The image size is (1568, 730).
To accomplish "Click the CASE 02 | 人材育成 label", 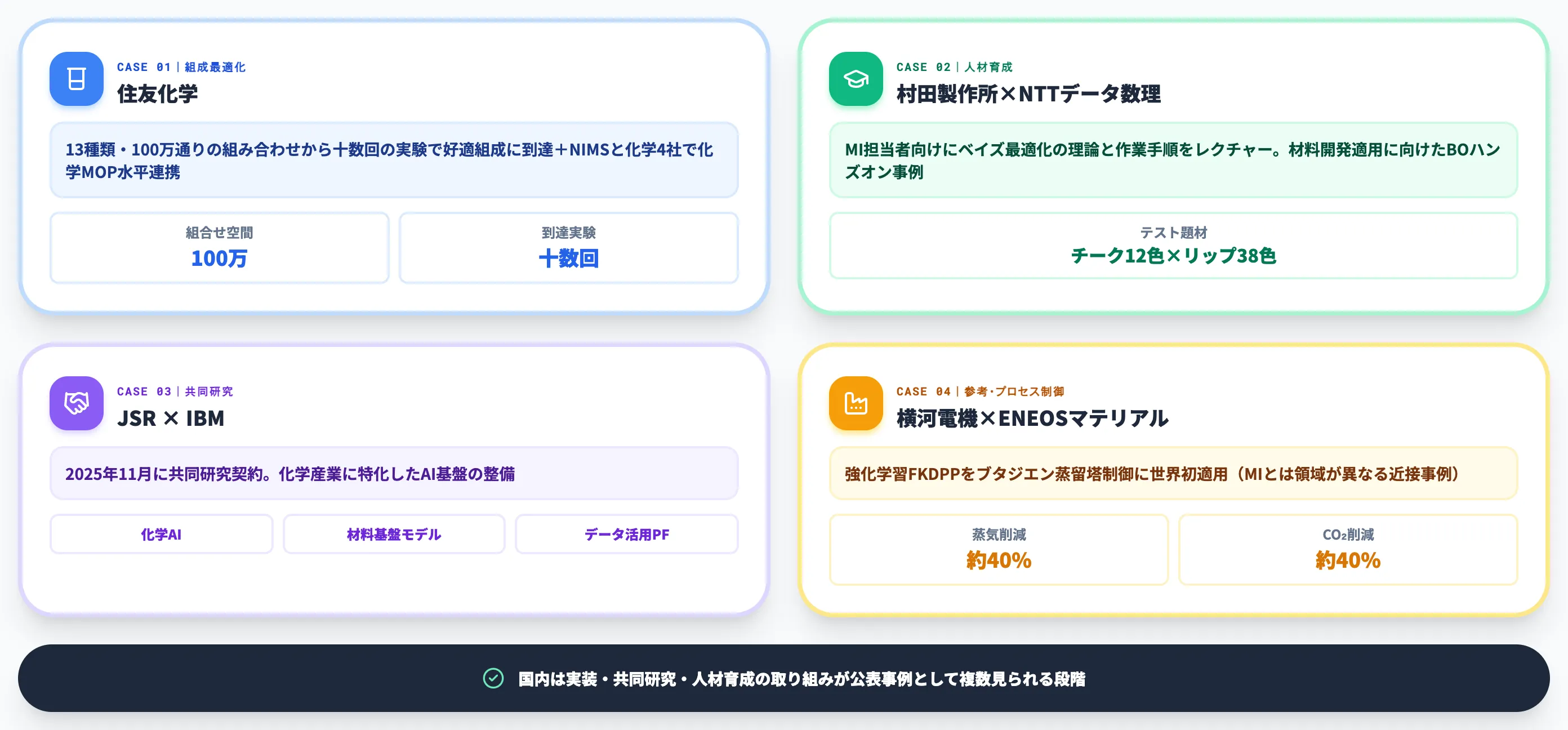I will click(x=954, y=67).
